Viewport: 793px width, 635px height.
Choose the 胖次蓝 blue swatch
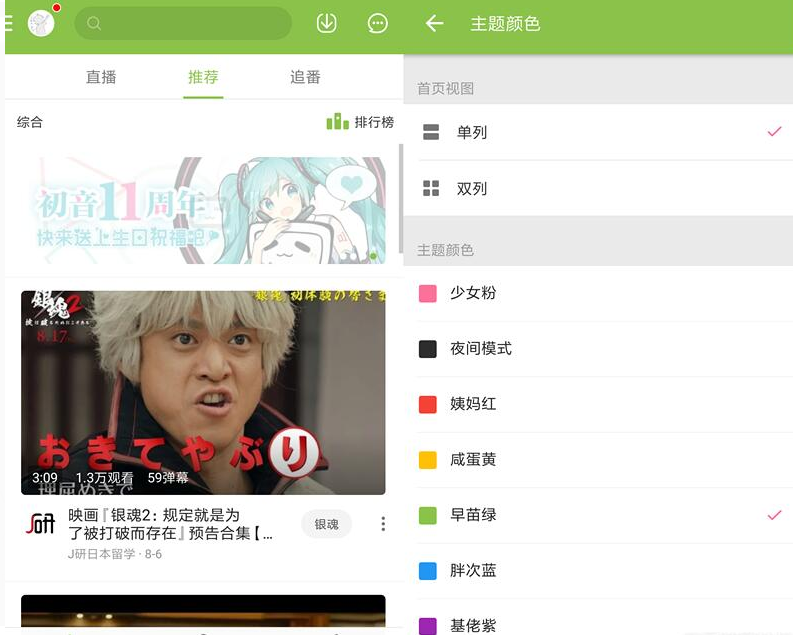click(x=428, y=571)
